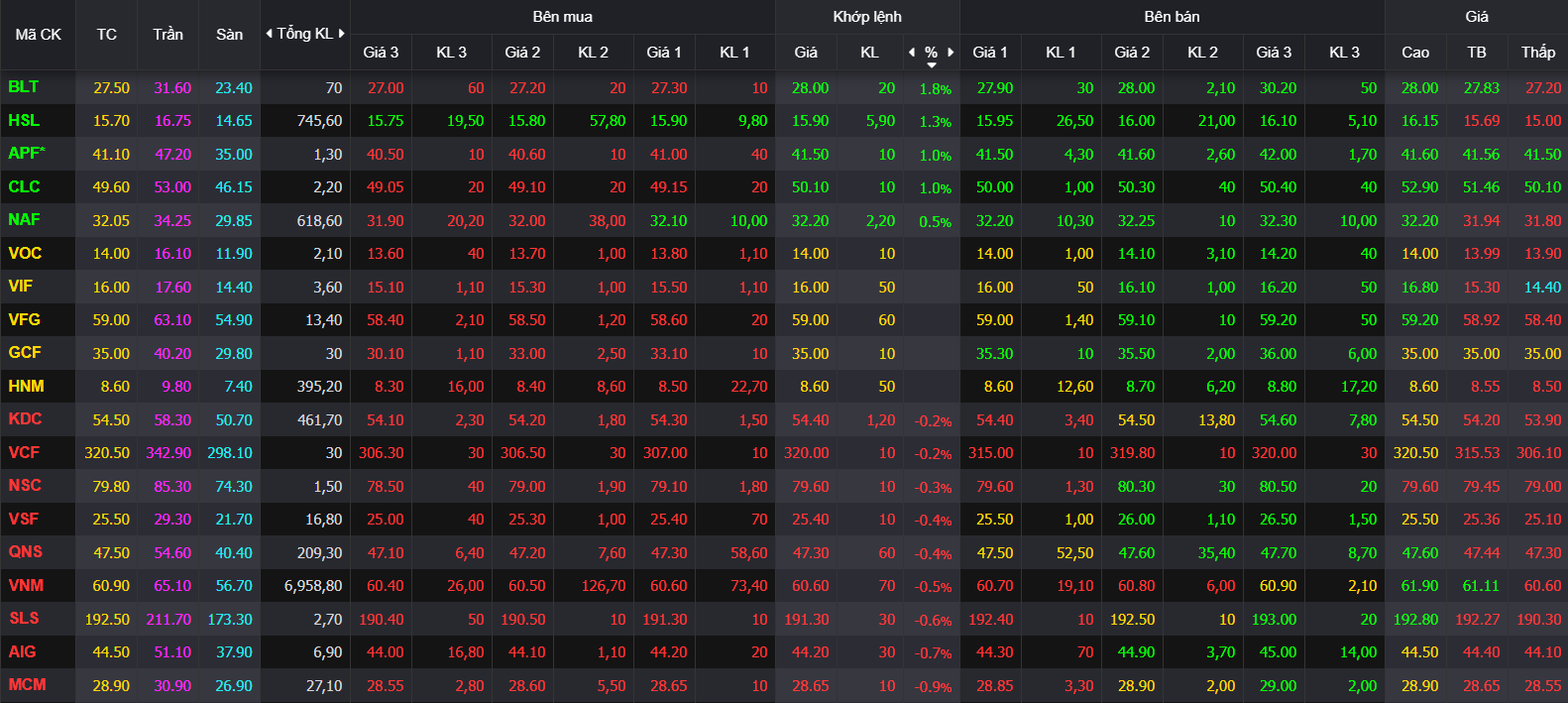
Task: Open the sort arrow under the % header
Action: click(x=932, y=65)
